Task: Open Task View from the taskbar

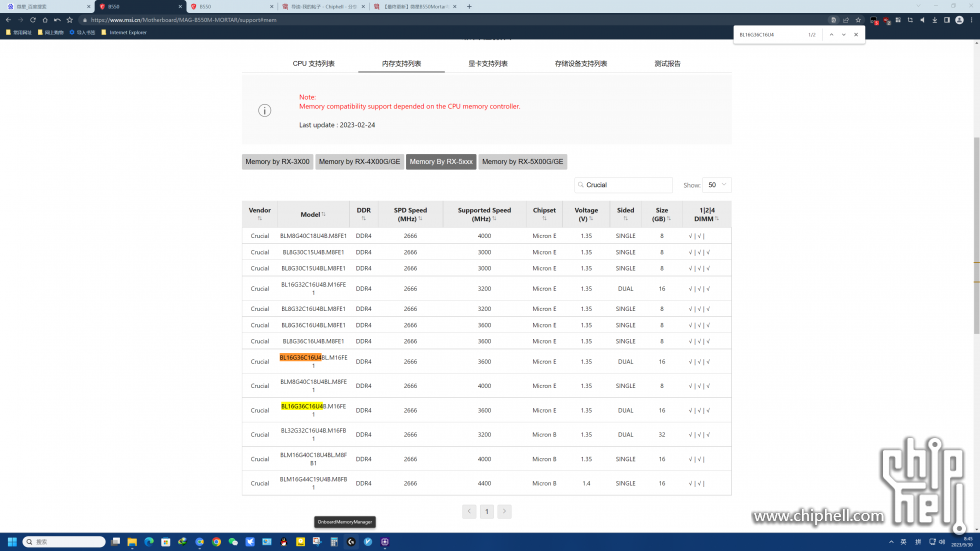Action: [x=115, y=542]
